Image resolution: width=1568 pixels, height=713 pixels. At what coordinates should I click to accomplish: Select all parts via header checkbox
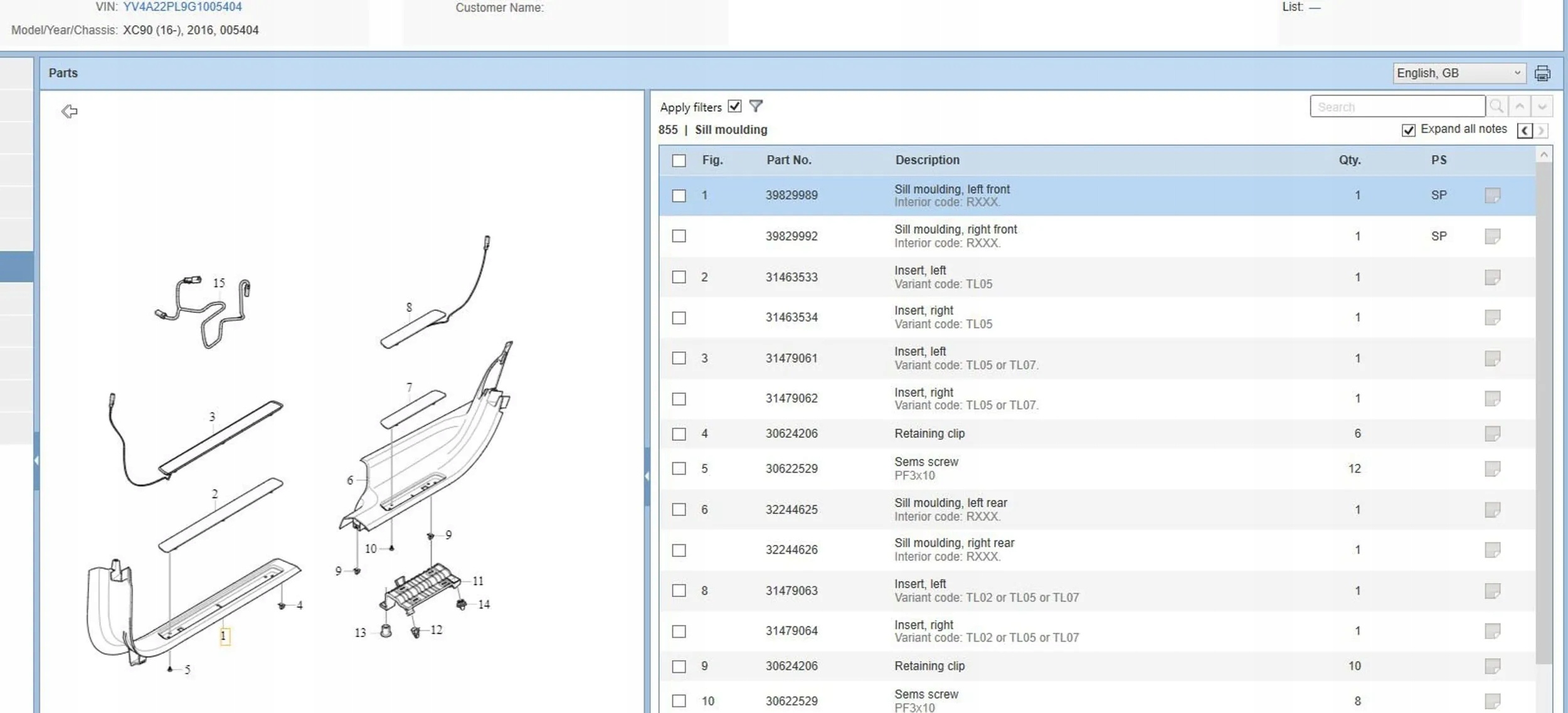679,161
